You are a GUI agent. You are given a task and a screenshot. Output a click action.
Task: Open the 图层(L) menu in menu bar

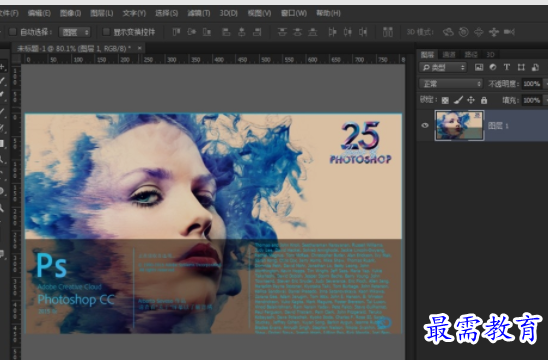[x=102, y=13]
